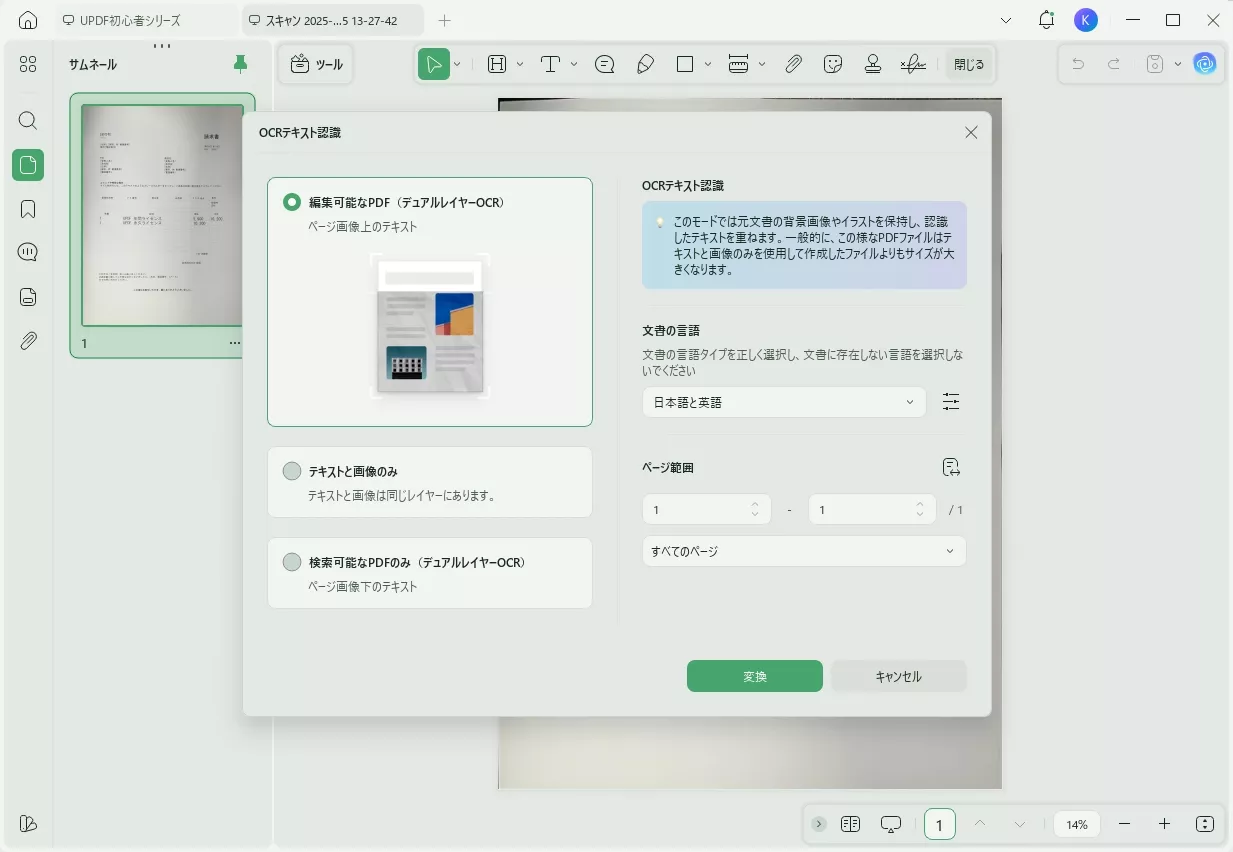Click the undo arrow
Image resolution: width=1233 pixels, height=852 pixels.
click(1078, 64)
